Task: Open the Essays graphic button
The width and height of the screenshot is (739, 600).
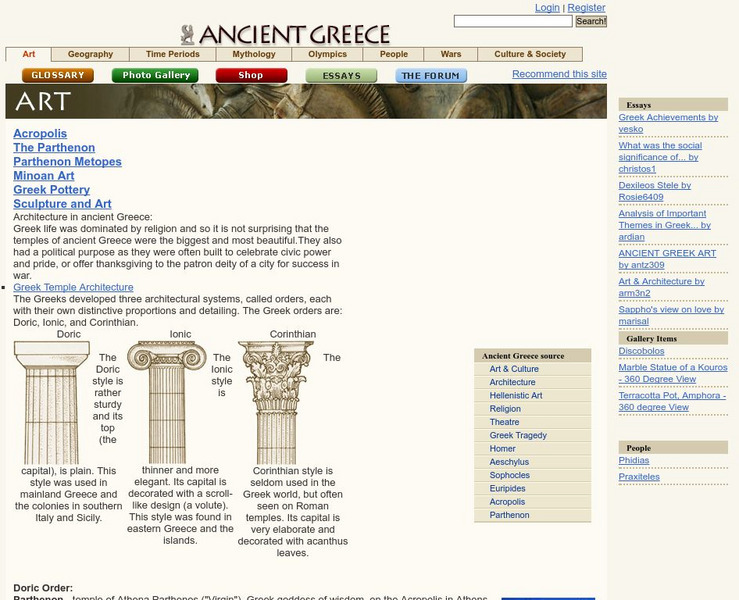Action: click(341, 75)
